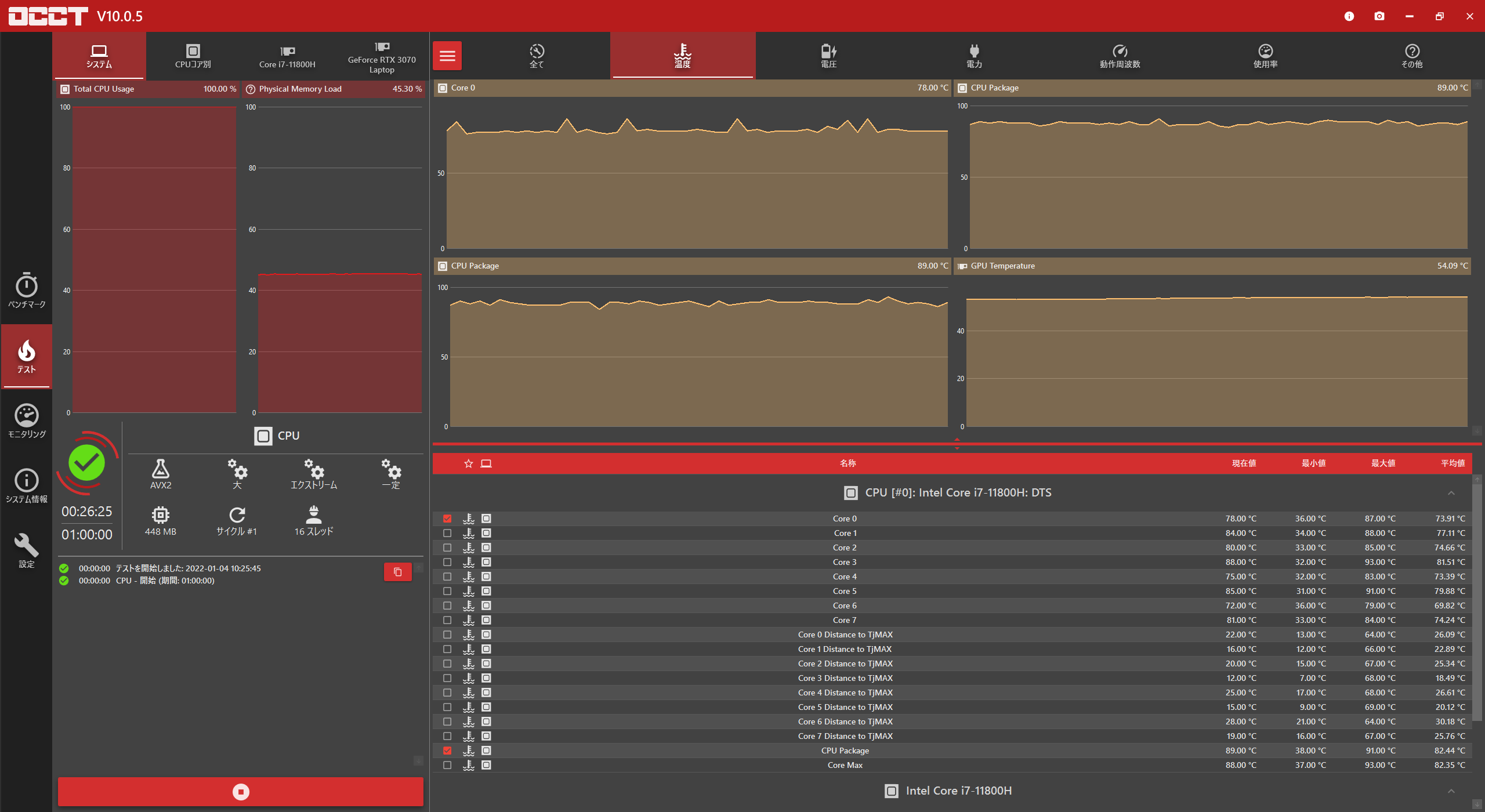
Task: Click the info icon in title bar
Action: coord(1349,16)
